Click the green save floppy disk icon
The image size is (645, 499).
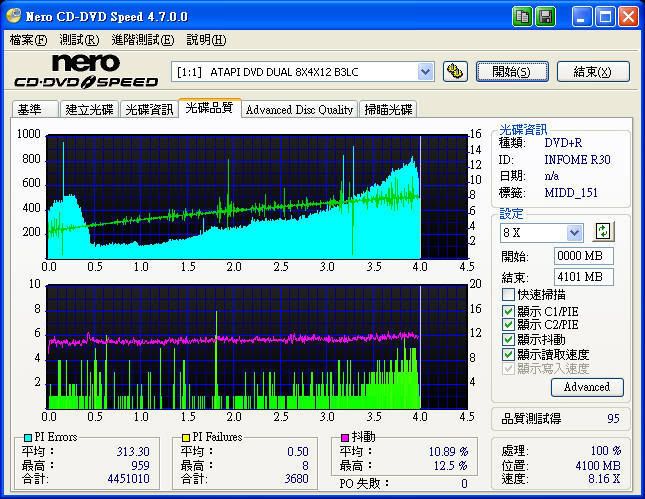(x=546, y=17)
